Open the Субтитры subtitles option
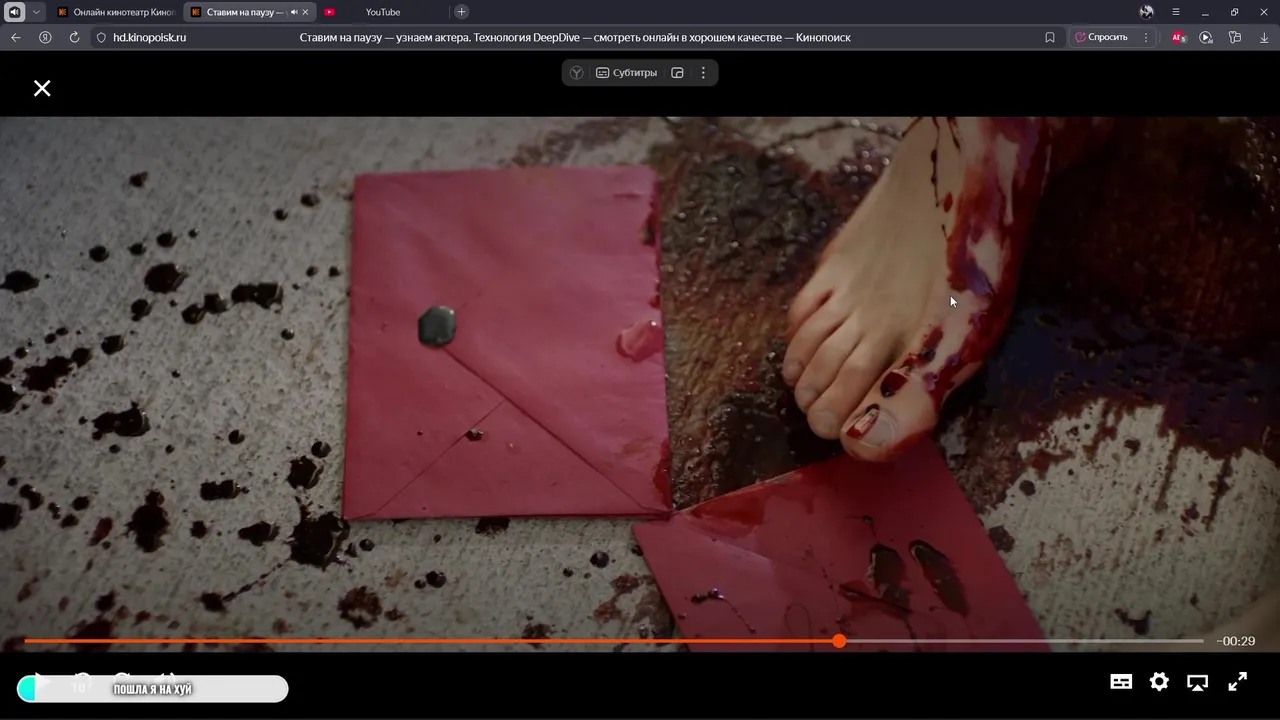The image size is (1280, 720). 627,73
